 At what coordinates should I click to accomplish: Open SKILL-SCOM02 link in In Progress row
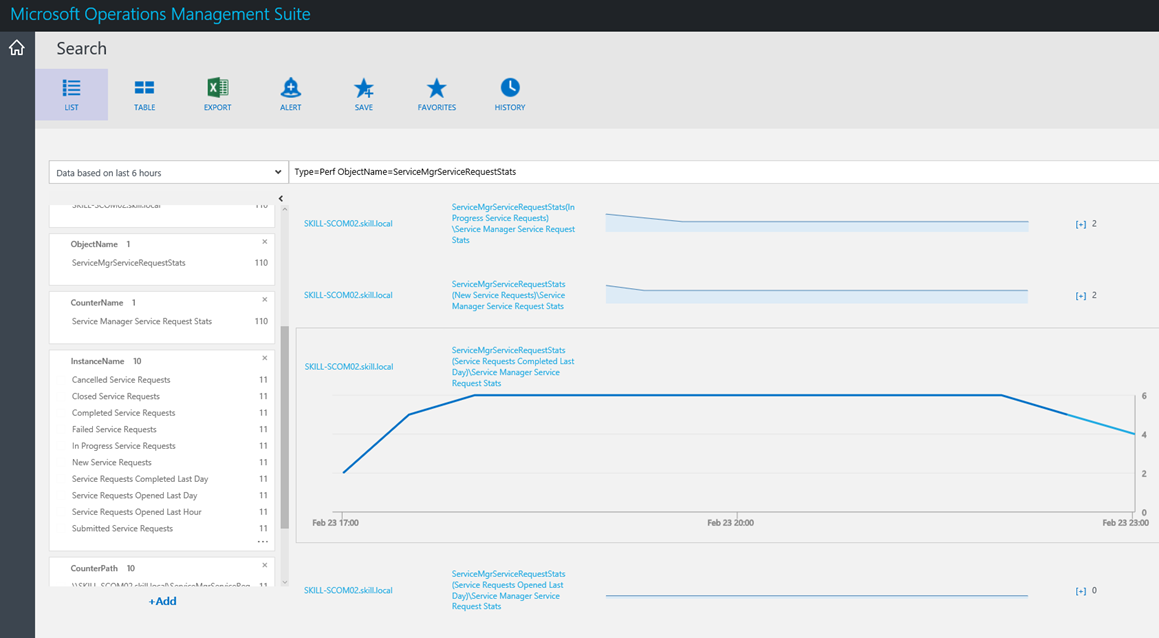pyautogui.click(x=348, y=223)
